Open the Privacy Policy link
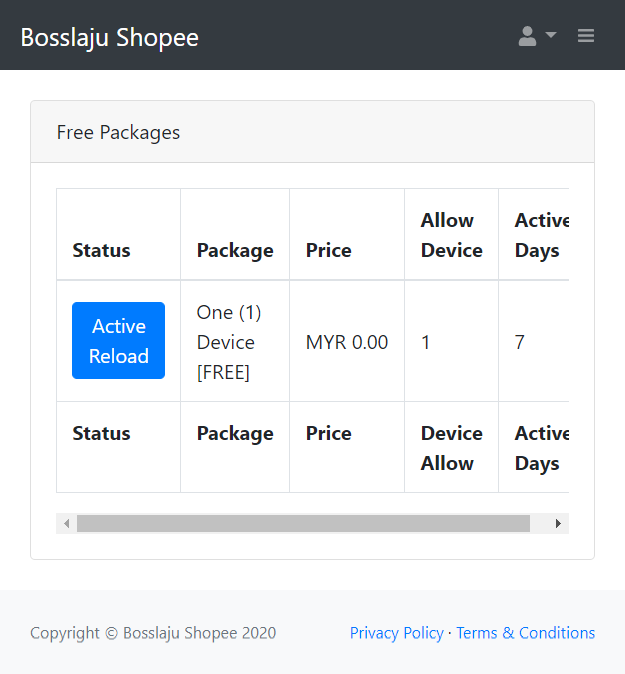The height and width of the screenshot is (674, 625). point(397,633)
